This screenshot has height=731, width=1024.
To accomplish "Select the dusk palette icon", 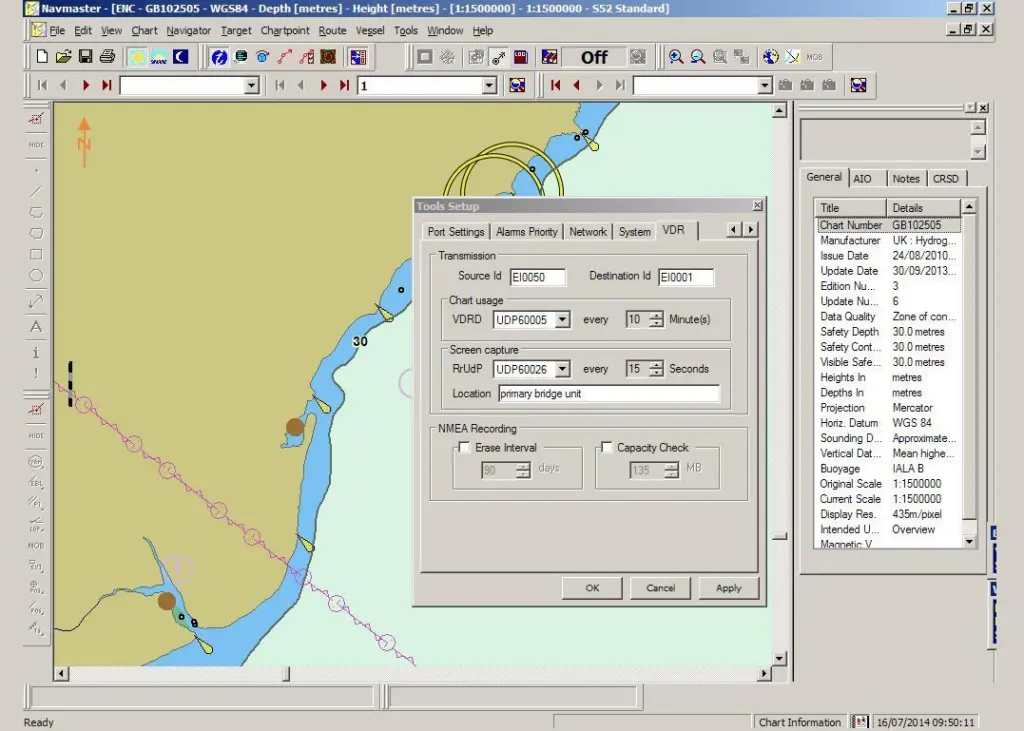I will tap(159, 57).
